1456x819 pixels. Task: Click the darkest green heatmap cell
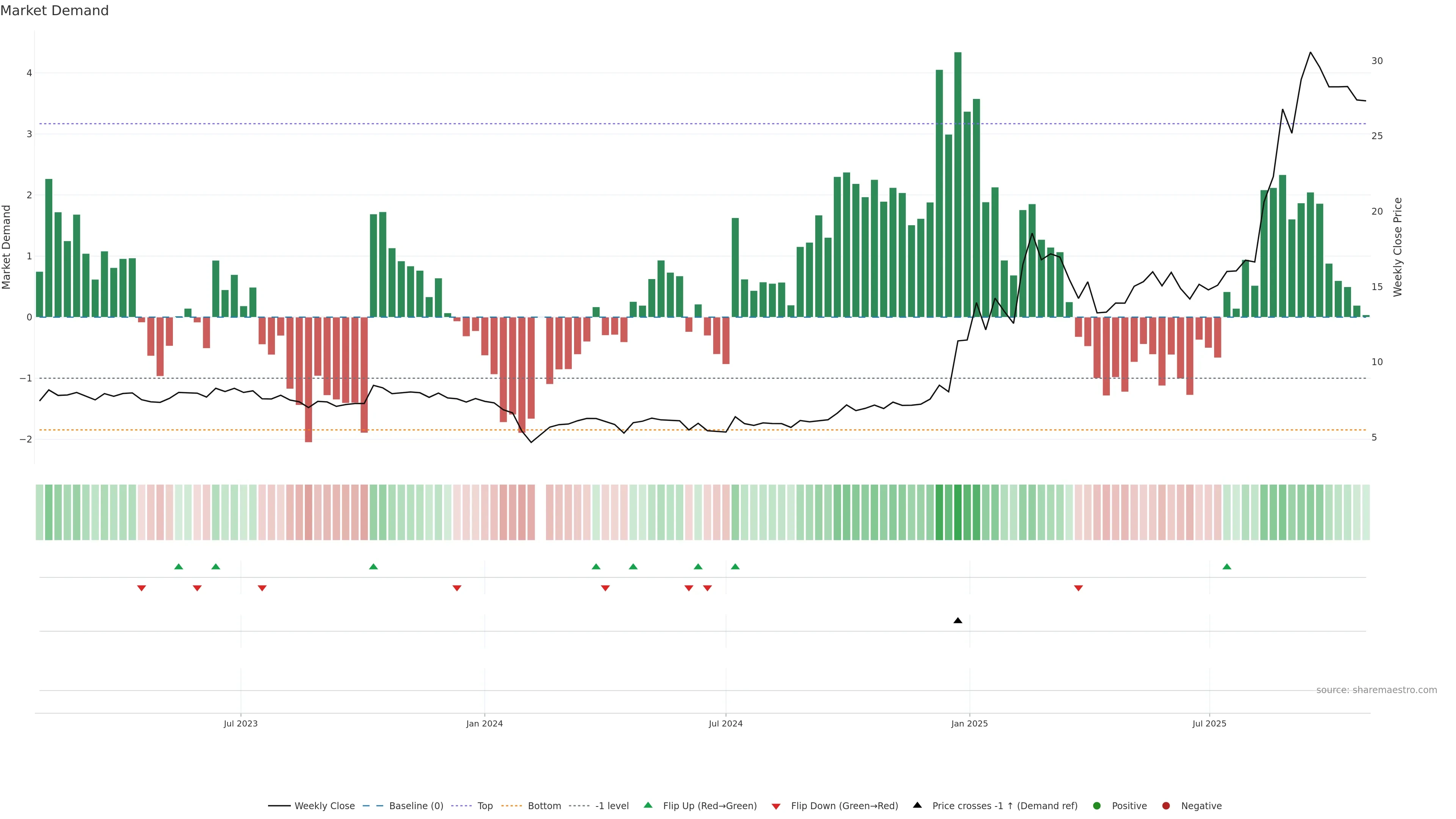957,512
